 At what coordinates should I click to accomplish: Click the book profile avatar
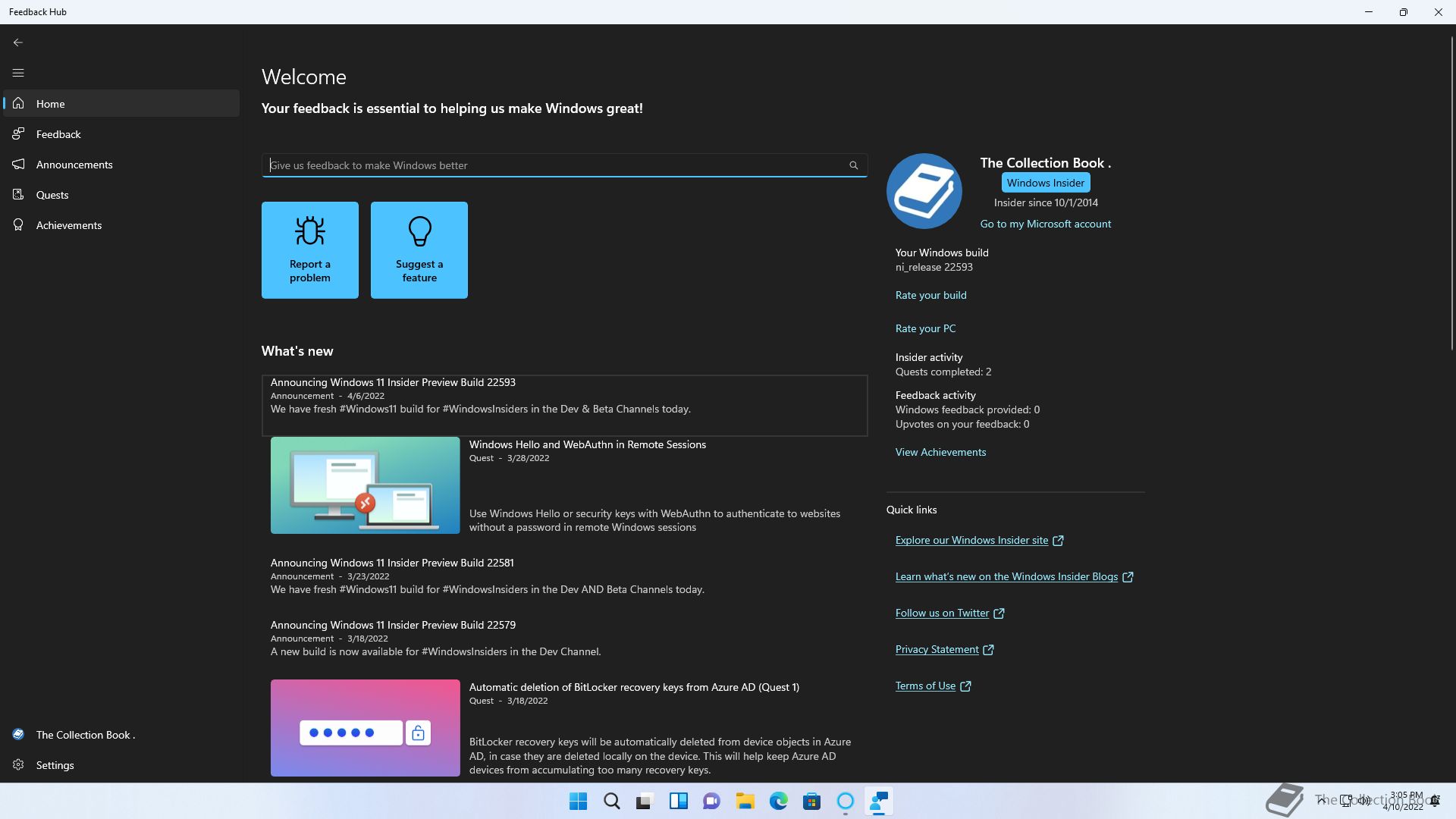924,191
